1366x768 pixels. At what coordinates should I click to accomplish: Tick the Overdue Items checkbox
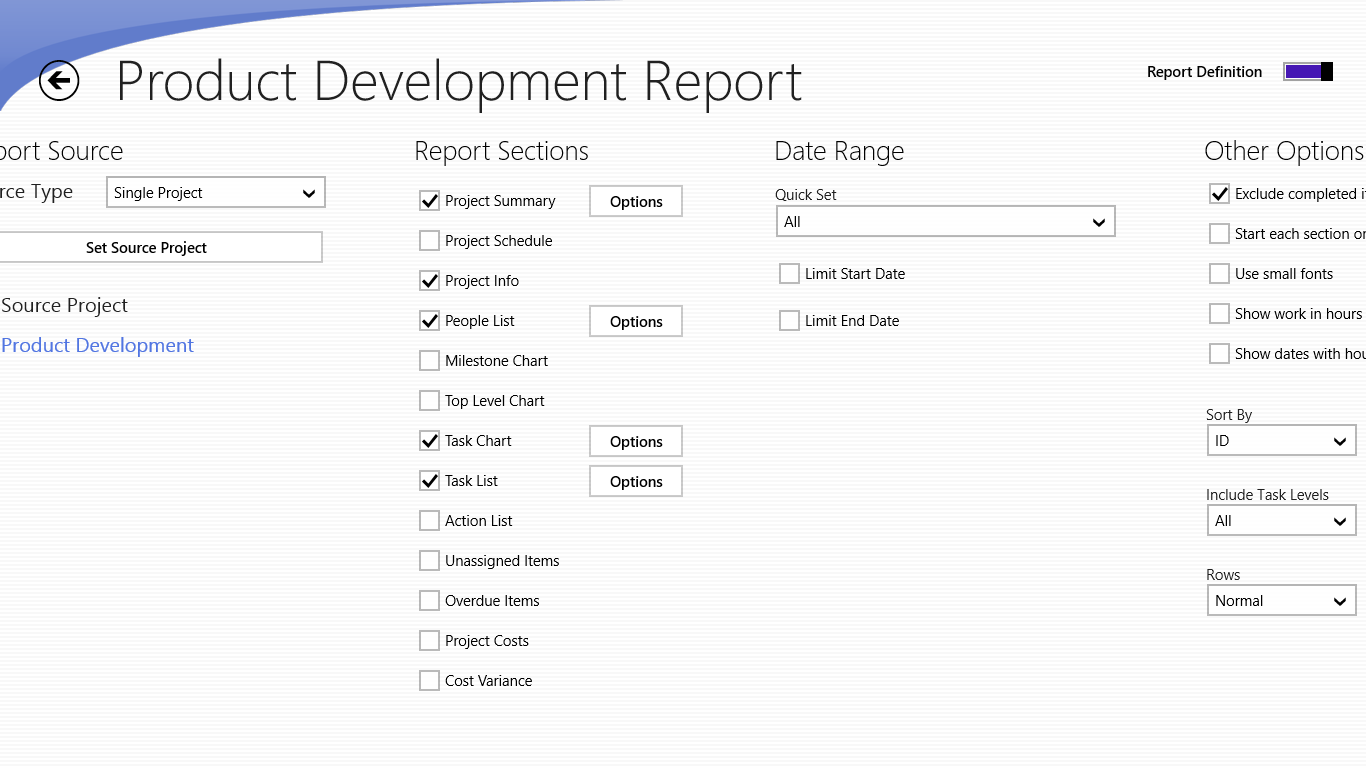coord(429,601)
